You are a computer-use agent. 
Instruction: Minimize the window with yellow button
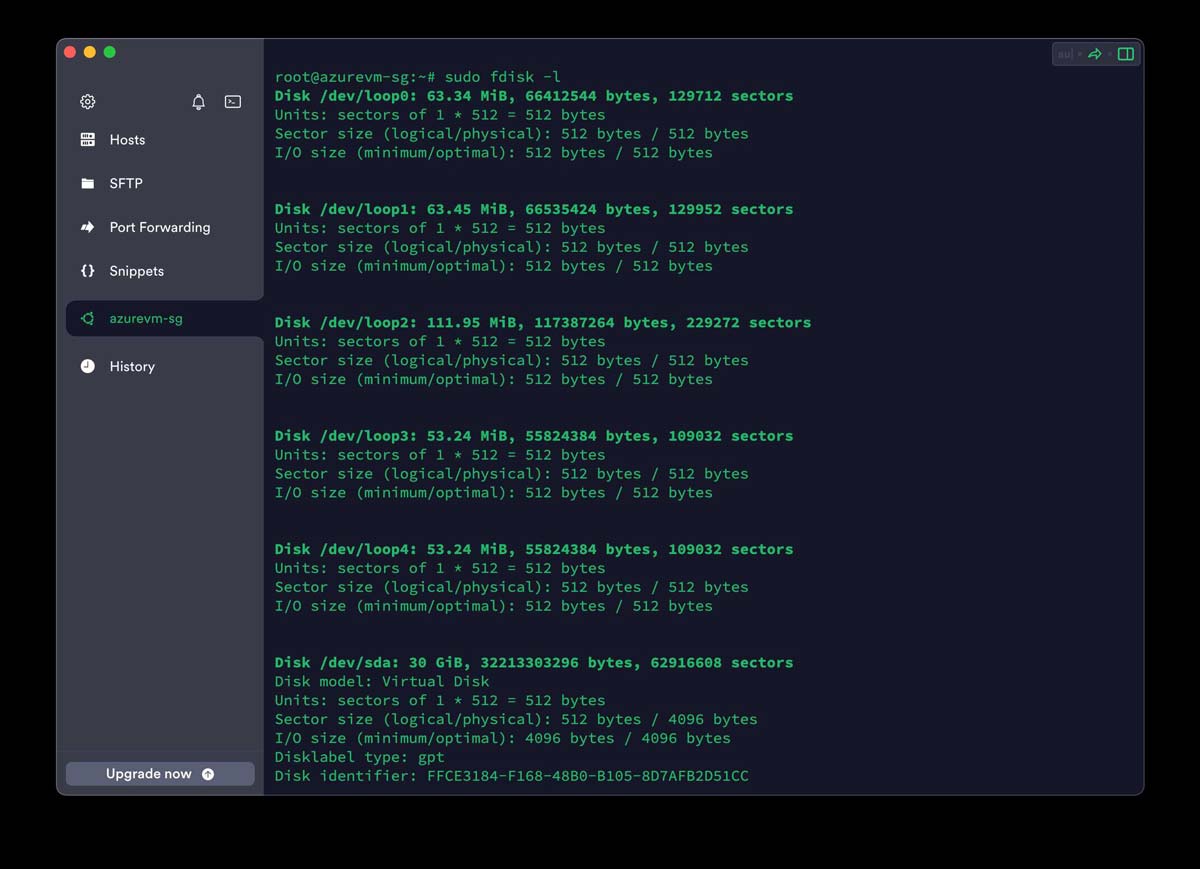pos(90,52)
